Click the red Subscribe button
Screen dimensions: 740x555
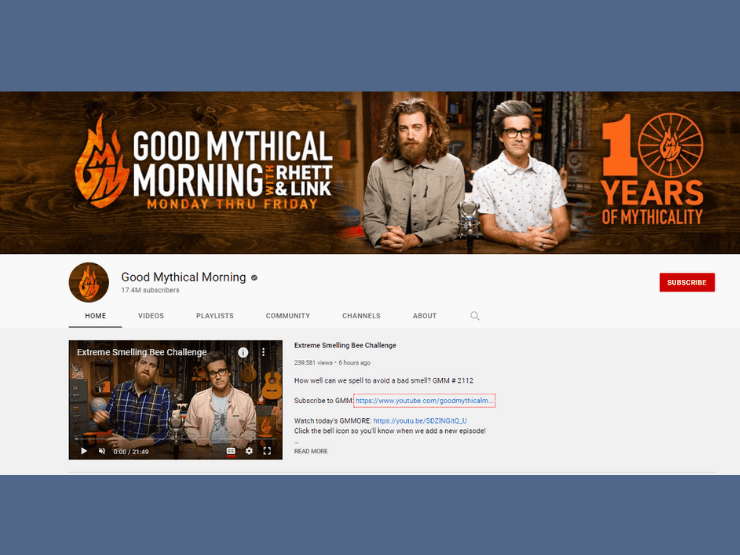[687, 282]
